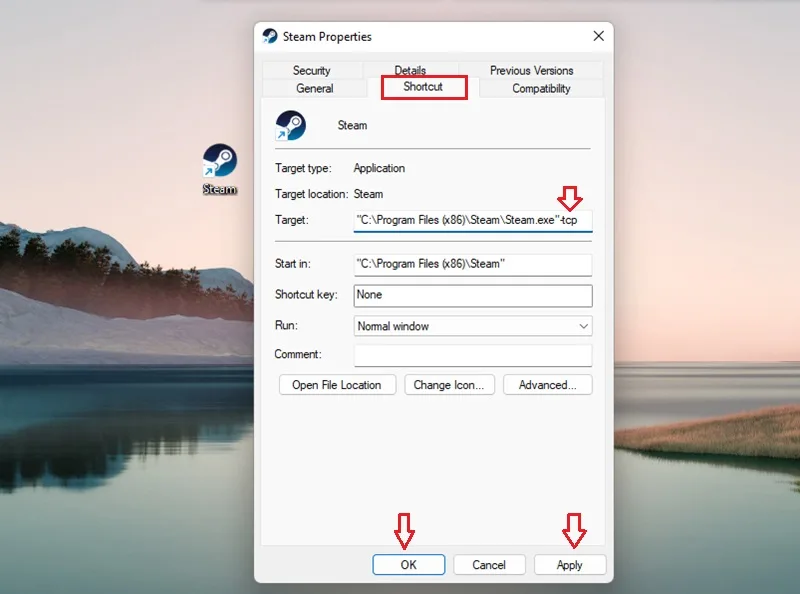Click the 'Steam Properties' title text
Image resolution: width=800 pixels, height=594 pixels.
tap(327, 37)
